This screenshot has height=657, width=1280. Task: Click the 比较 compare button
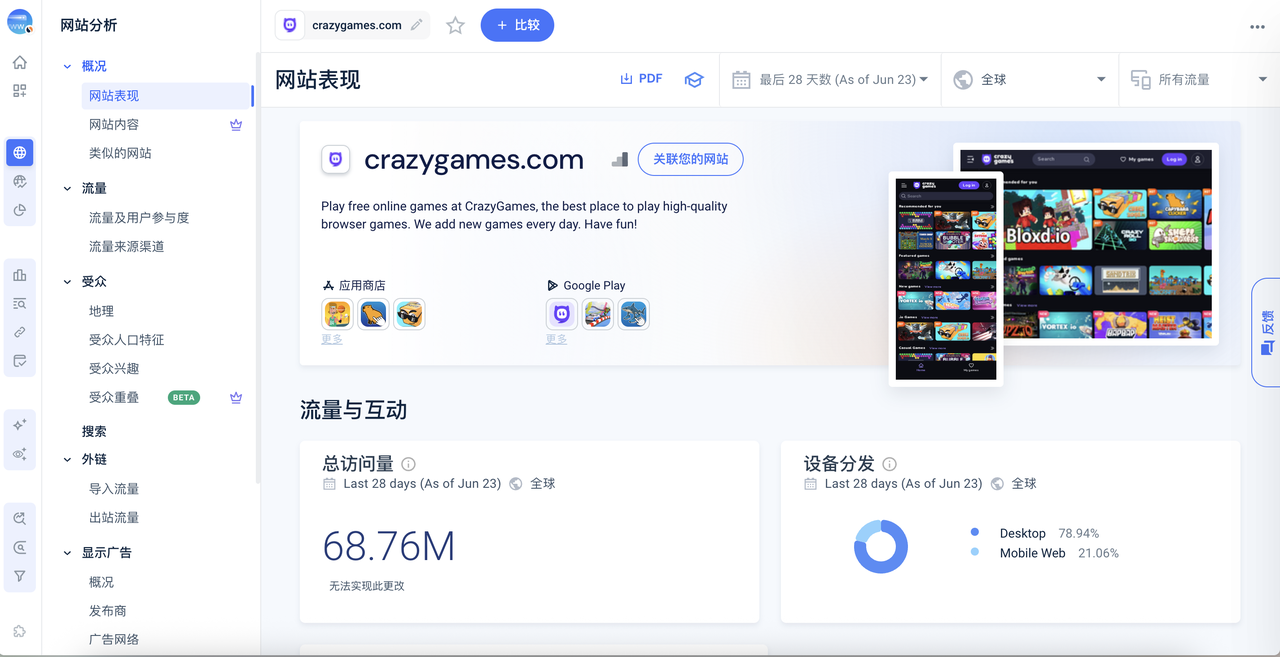coord(517,25)
